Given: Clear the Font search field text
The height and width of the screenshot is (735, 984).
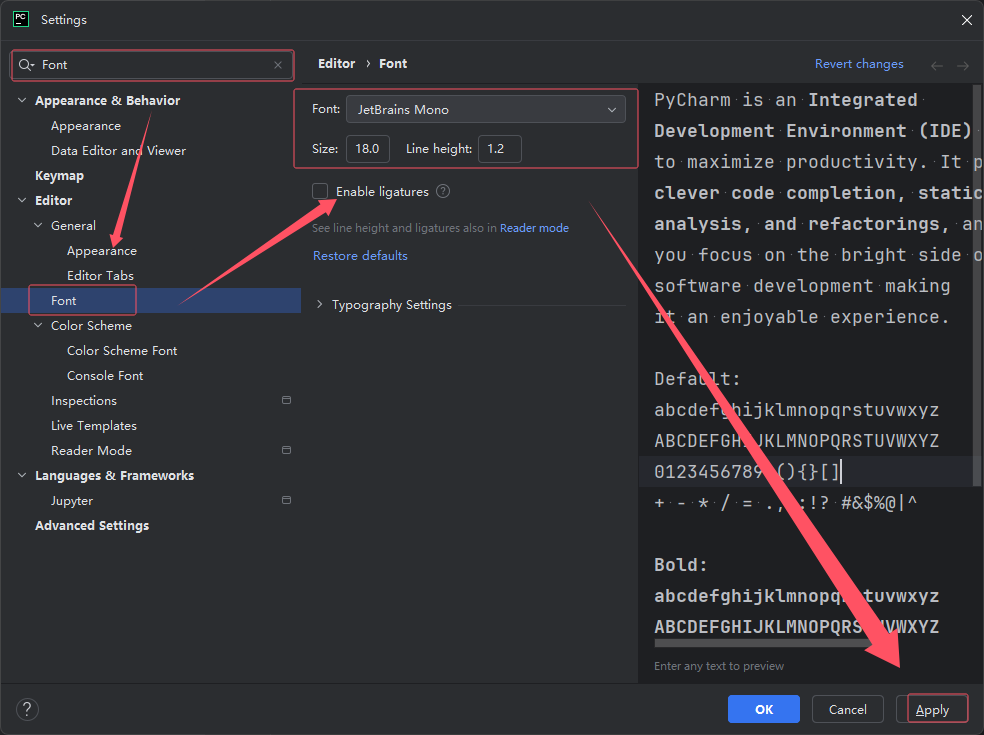Looking at the screenshot, I should [278, 65].
